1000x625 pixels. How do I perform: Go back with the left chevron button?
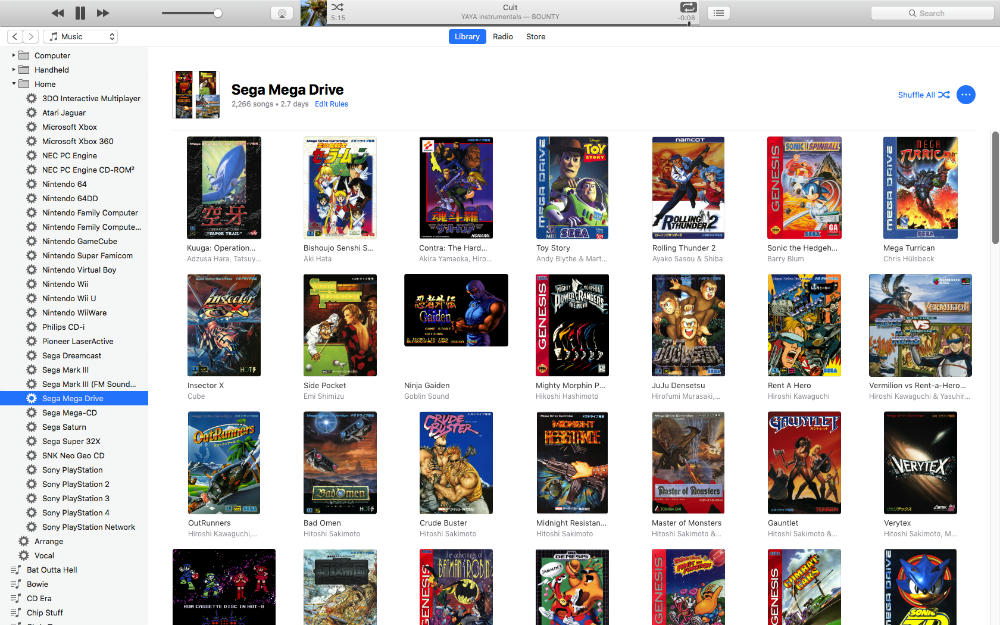(15, 36)
